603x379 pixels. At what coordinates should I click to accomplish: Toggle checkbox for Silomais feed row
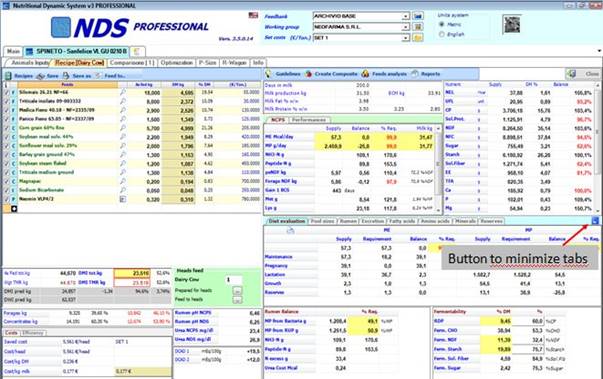(6, 92)
